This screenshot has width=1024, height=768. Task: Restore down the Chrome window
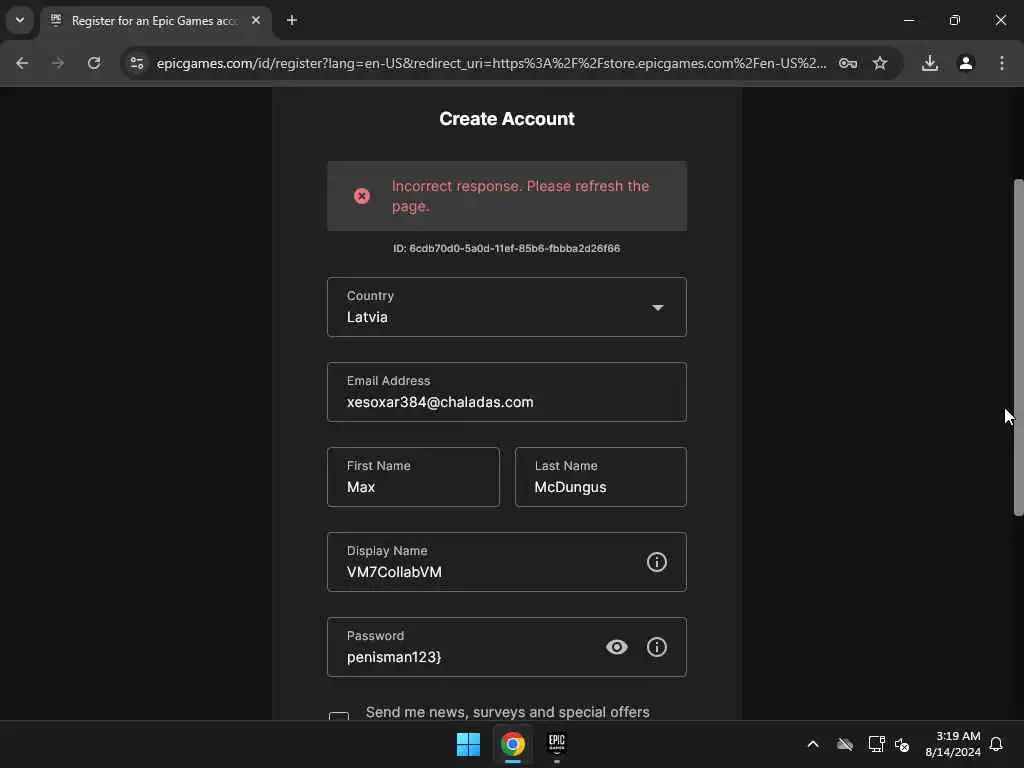coord(955,20)
